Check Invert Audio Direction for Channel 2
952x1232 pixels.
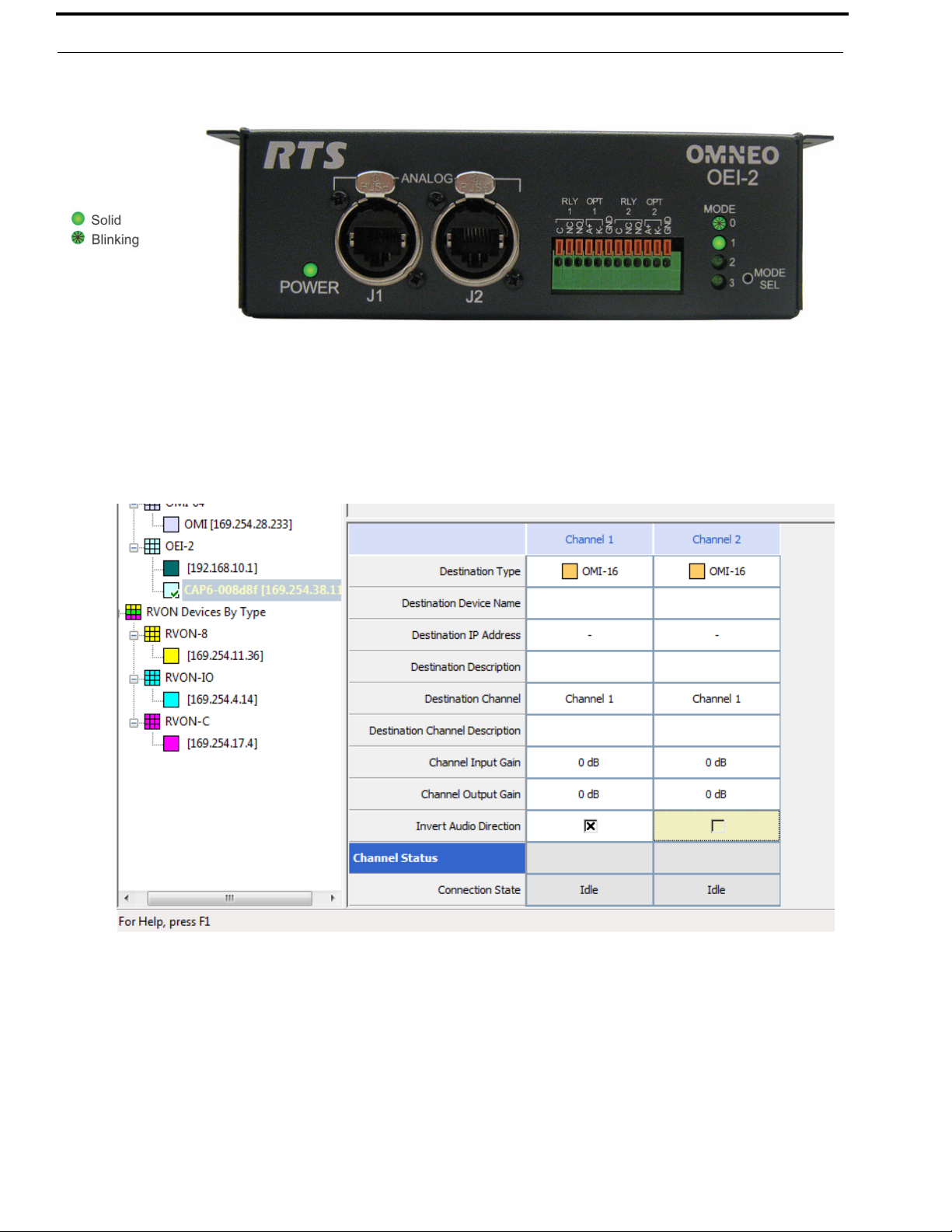(x=717, y=825)
